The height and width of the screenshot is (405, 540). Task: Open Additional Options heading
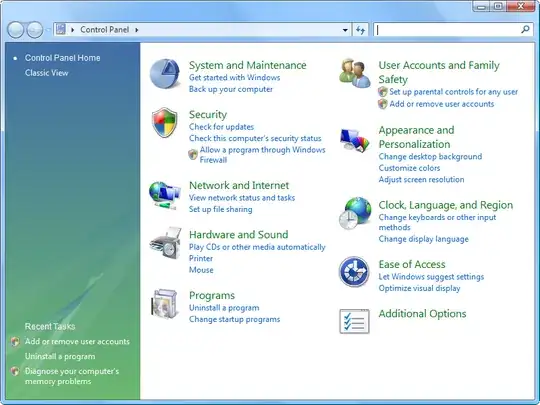pos(422,313)
